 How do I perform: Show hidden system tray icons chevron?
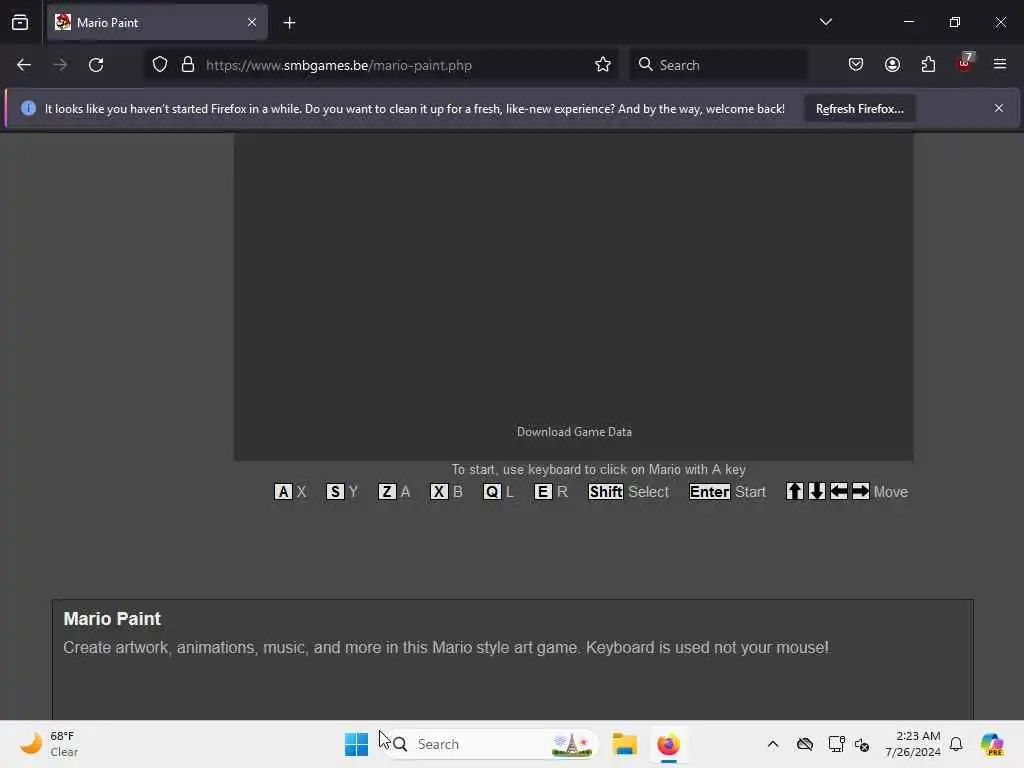(773, 744)
